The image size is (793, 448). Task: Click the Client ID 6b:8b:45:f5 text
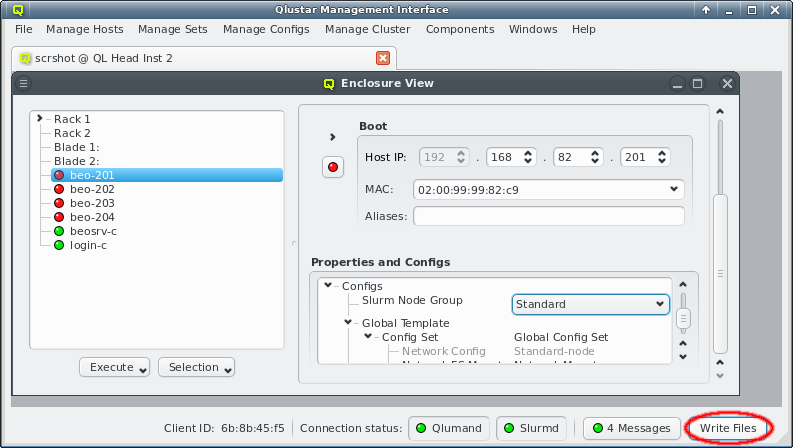(224, 428)
